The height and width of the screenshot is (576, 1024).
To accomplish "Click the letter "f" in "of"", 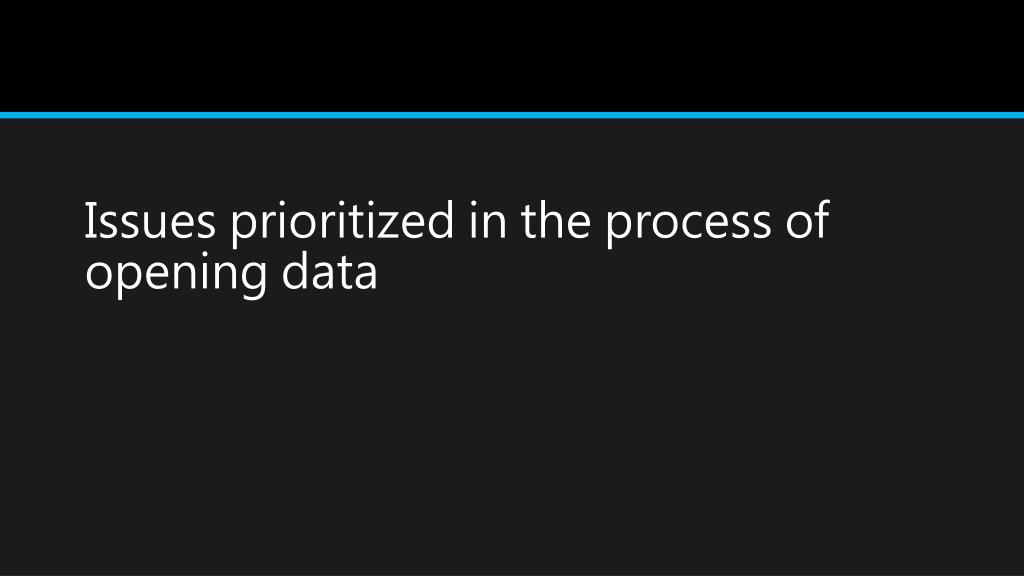I will pos(821,219).
